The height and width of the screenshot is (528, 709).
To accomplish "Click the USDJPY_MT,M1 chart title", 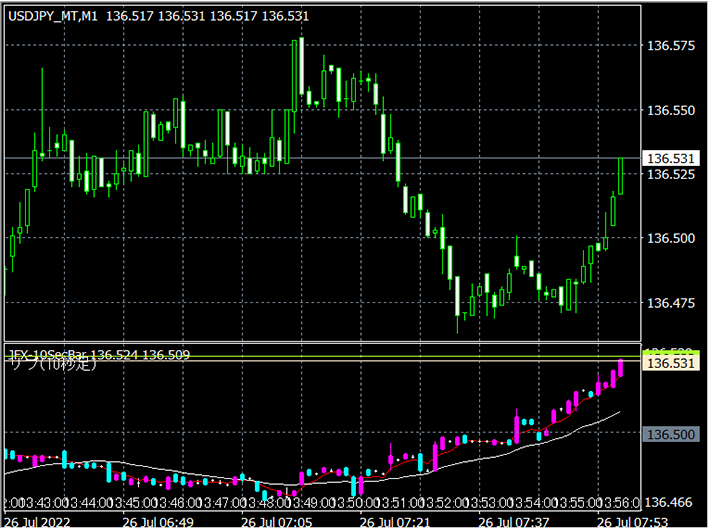I will [x=52, y=16].
